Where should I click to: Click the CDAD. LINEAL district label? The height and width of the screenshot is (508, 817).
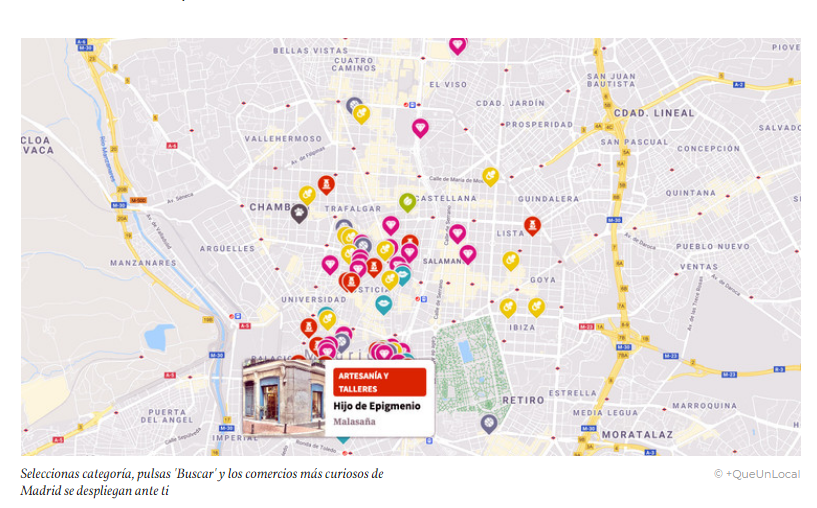click(x=654, y=113)
